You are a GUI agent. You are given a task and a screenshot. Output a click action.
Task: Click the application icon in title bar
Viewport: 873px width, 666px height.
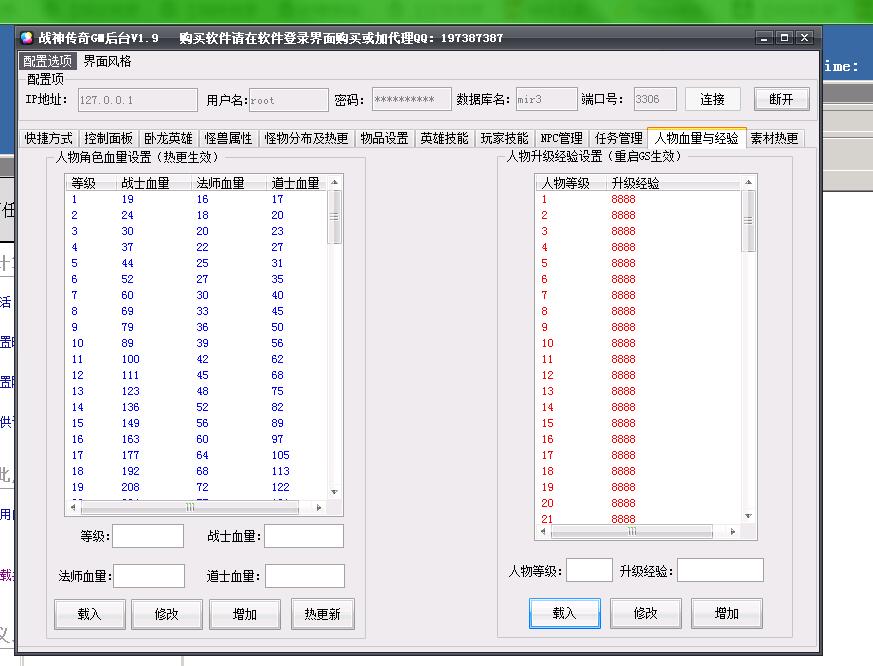click(27, 38)
